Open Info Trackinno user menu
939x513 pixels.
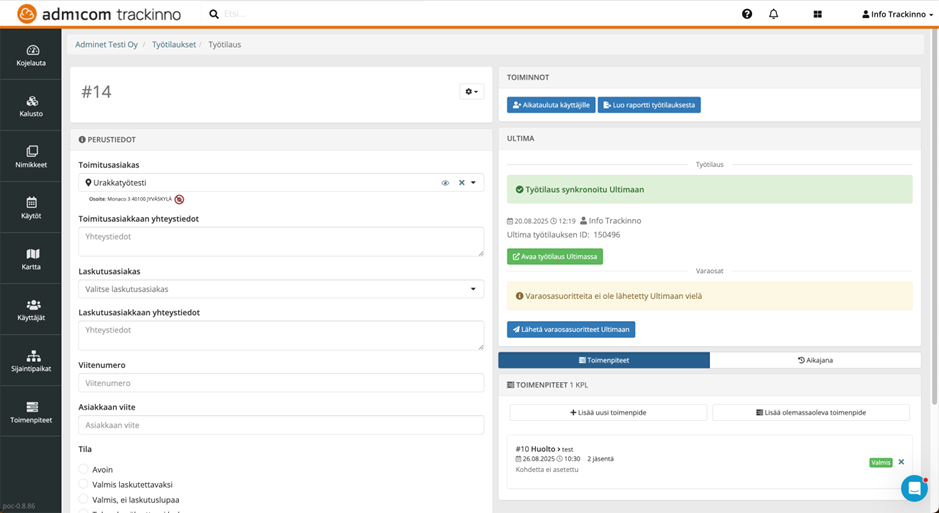[x=895, y=14]
